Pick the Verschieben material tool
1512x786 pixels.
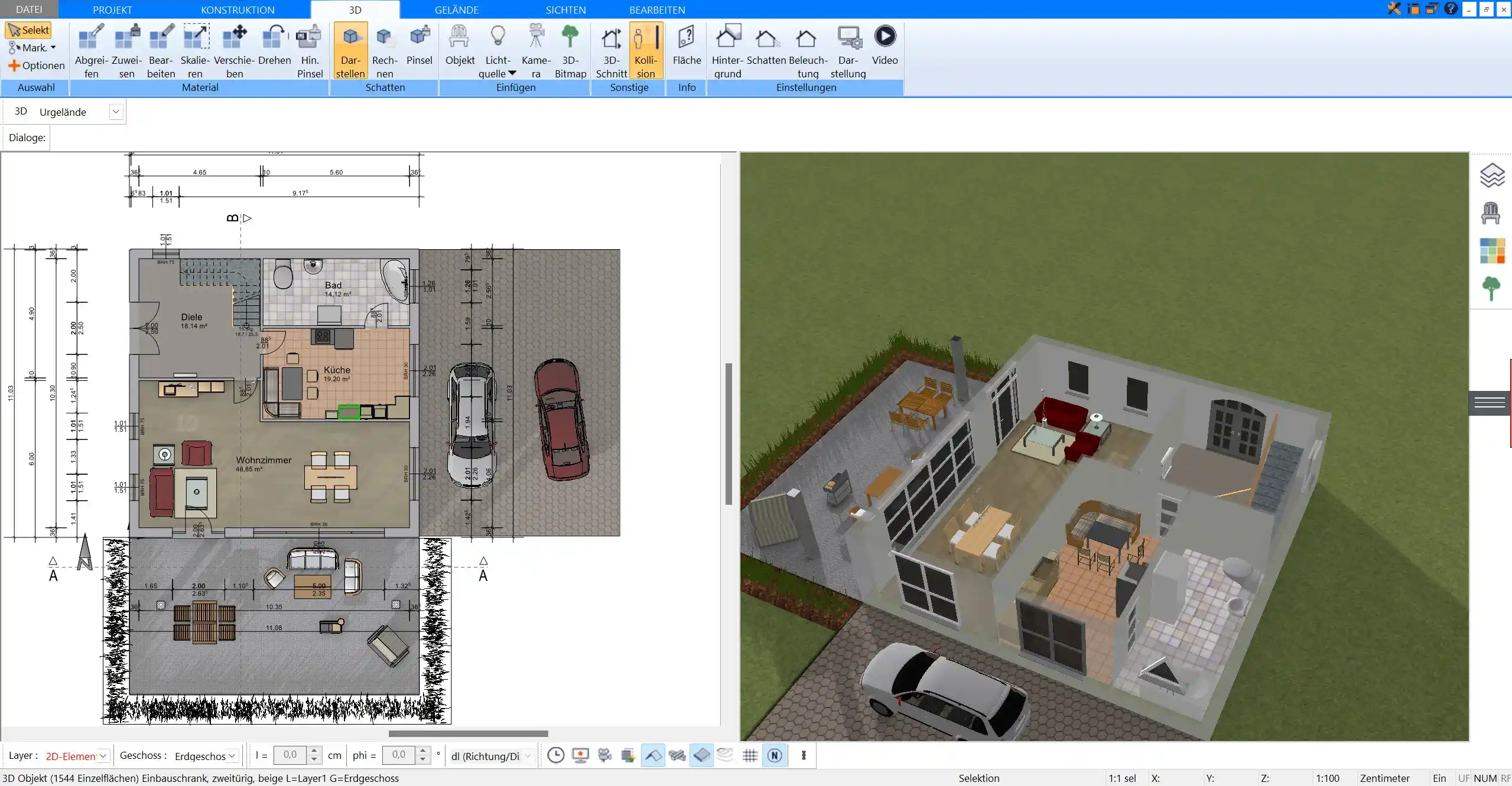click(x=235, y=51)
